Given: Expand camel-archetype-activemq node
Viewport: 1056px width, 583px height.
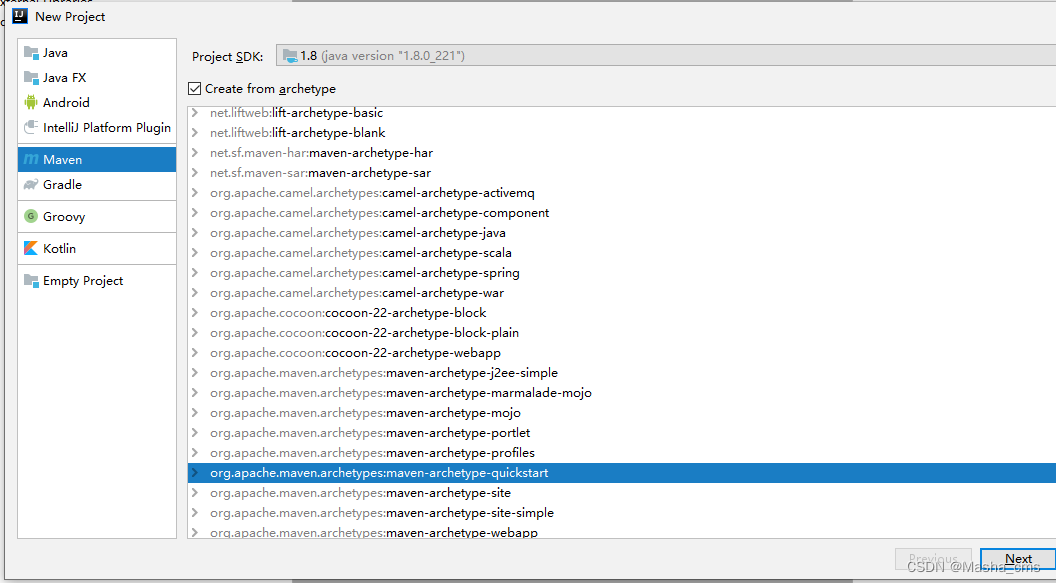Looking at the screenshot, I should [x=195, y=193].
